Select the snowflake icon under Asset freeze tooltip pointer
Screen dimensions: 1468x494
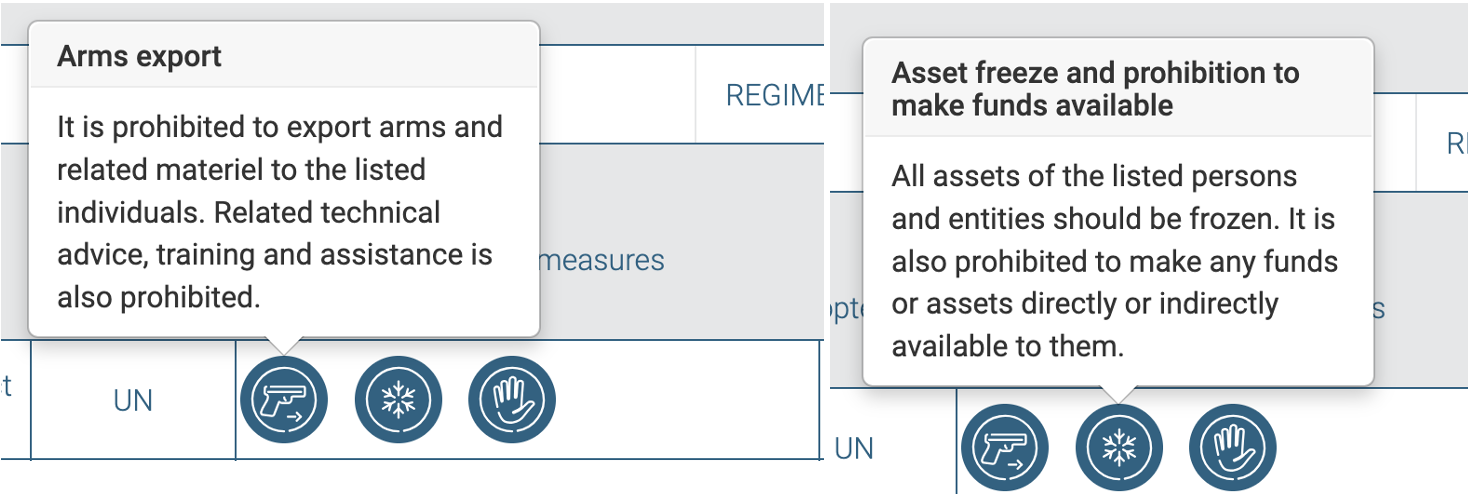pyautogui.click(x=1119, y=448)
